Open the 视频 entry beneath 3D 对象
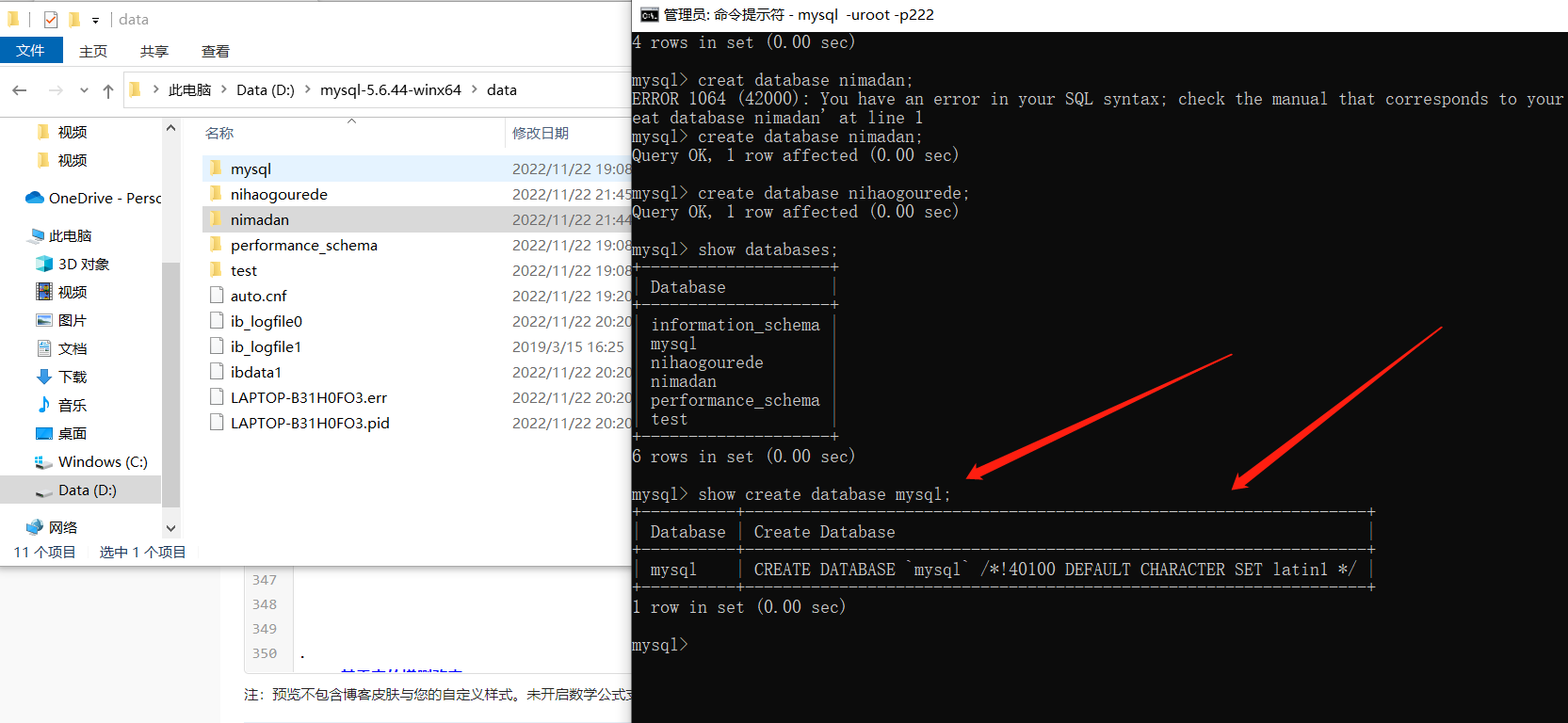 (62, 292)
